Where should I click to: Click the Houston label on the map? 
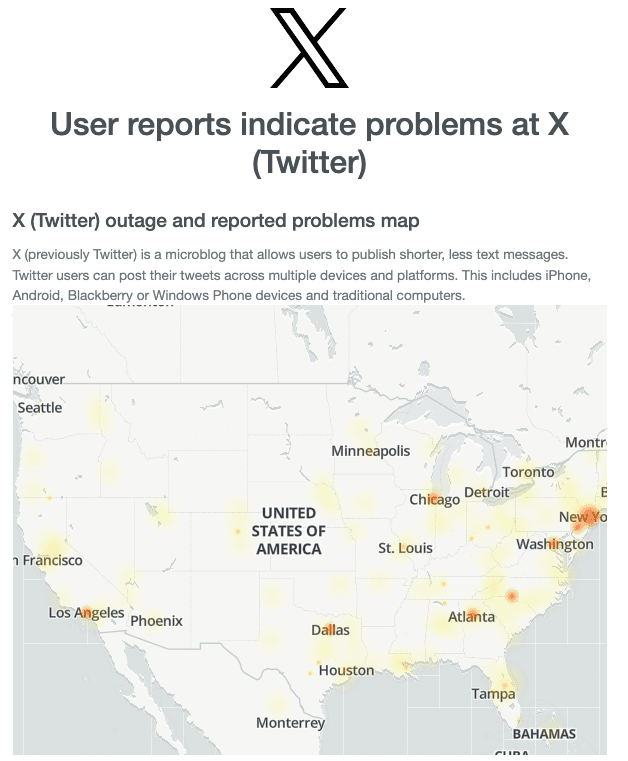(x=346, y=670)
